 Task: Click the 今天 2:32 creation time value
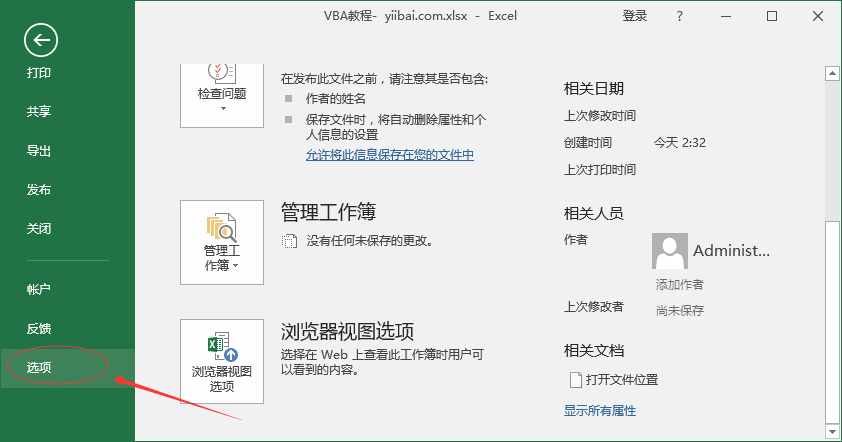(679, 143)
